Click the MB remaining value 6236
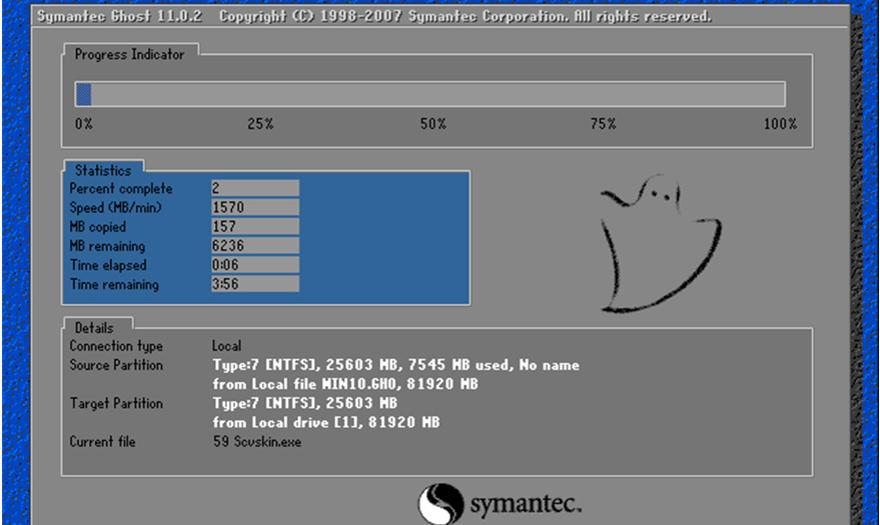The image size is (880, 525). (255, 245)
